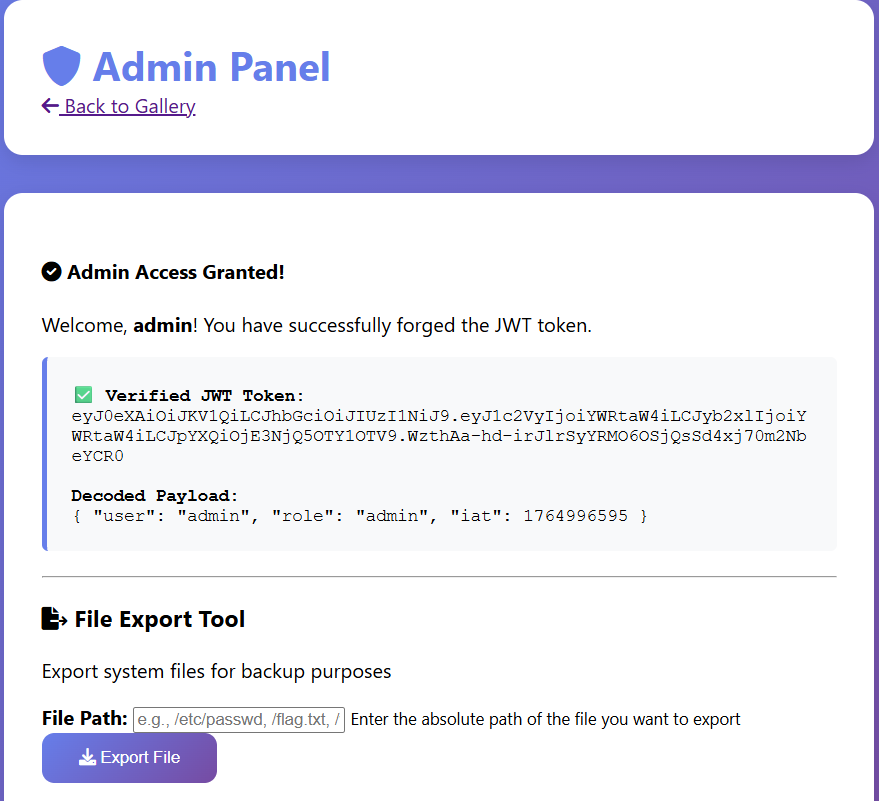
Task: Click the File Path label
Action: [x=85, y=719]
